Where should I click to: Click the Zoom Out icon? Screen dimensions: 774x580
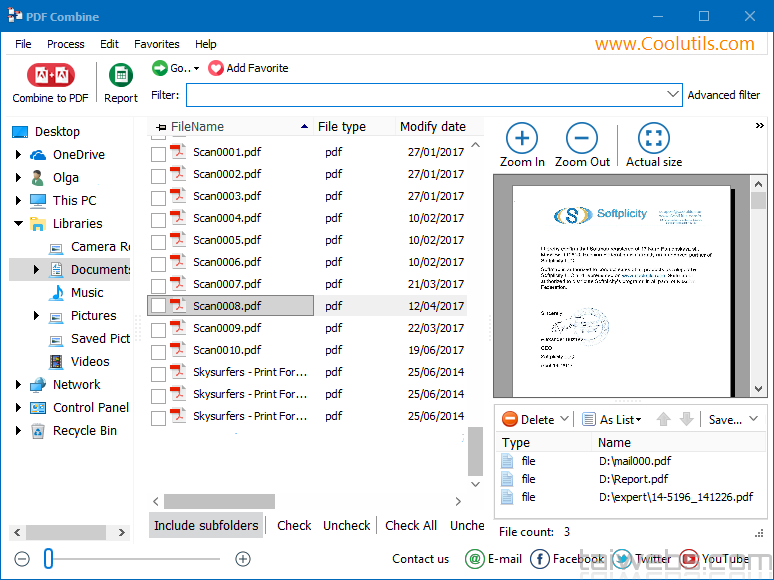point(582,138)
